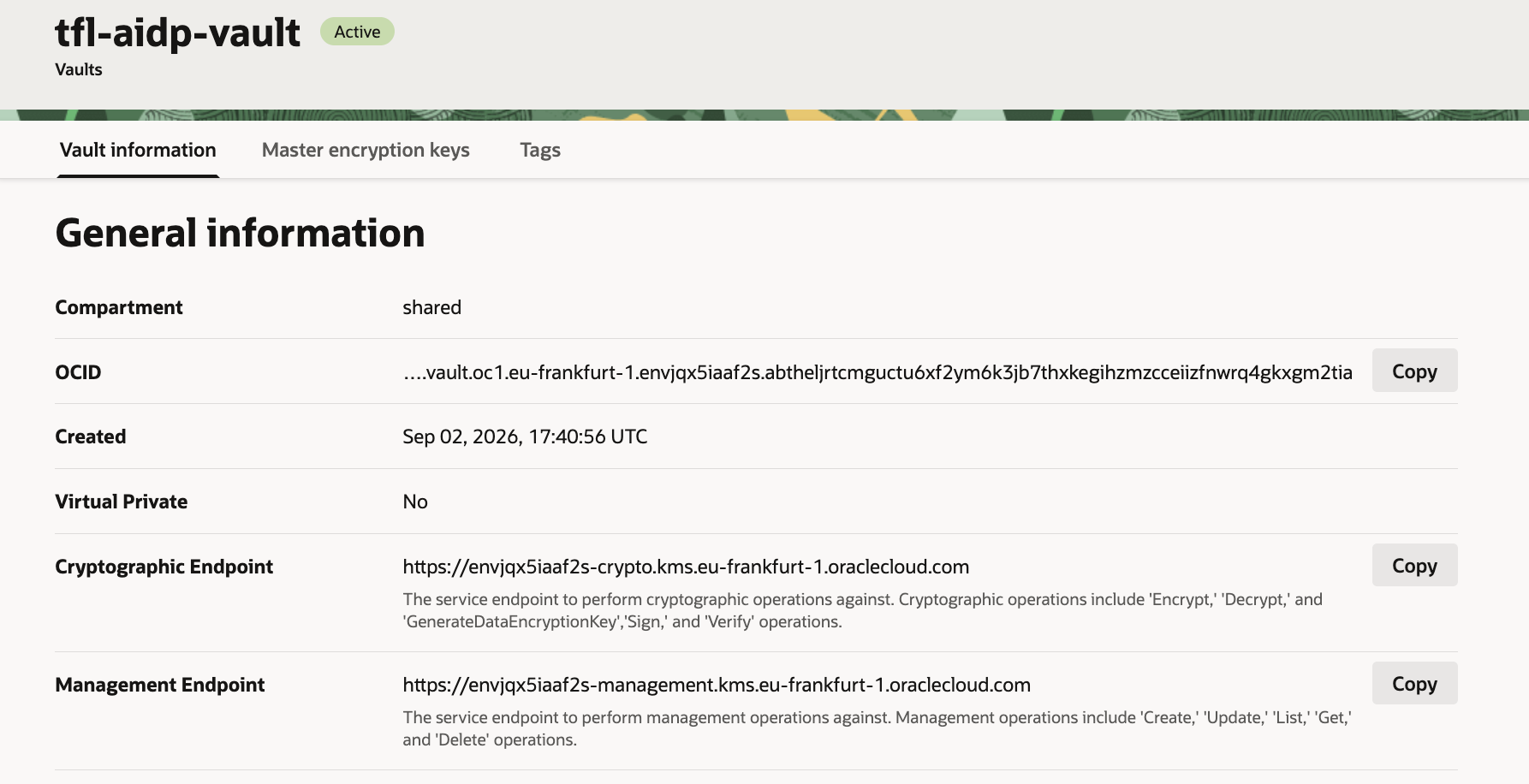Copy the Management Endpoint URL
Viewport: 1529px width, 784px height.
click(x=1414, y=683)
